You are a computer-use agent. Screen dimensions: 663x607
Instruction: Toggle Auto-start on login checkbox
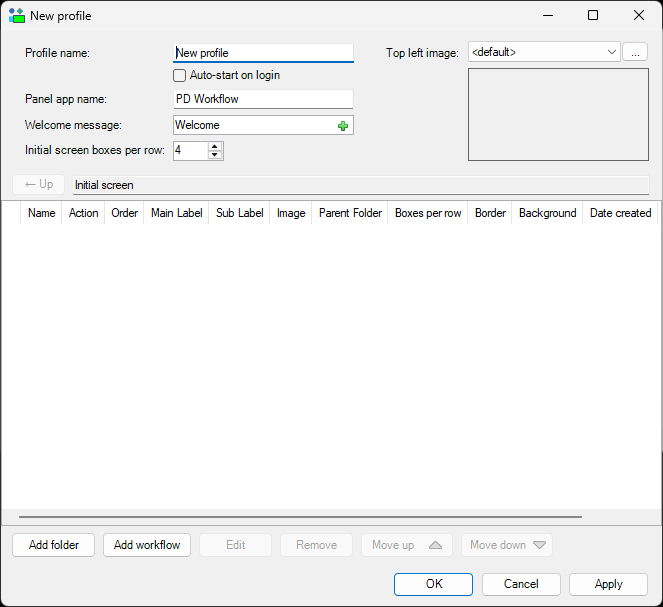(179, 76)
